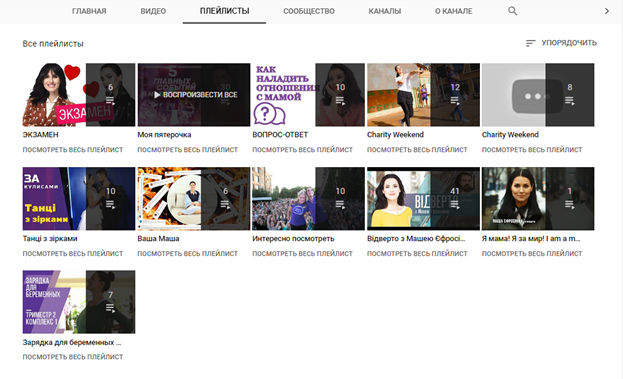Open the КАНАЛЫ tab
Image resolution: width=623 pixels, height=379 pixels.
(x=385, y=11)
